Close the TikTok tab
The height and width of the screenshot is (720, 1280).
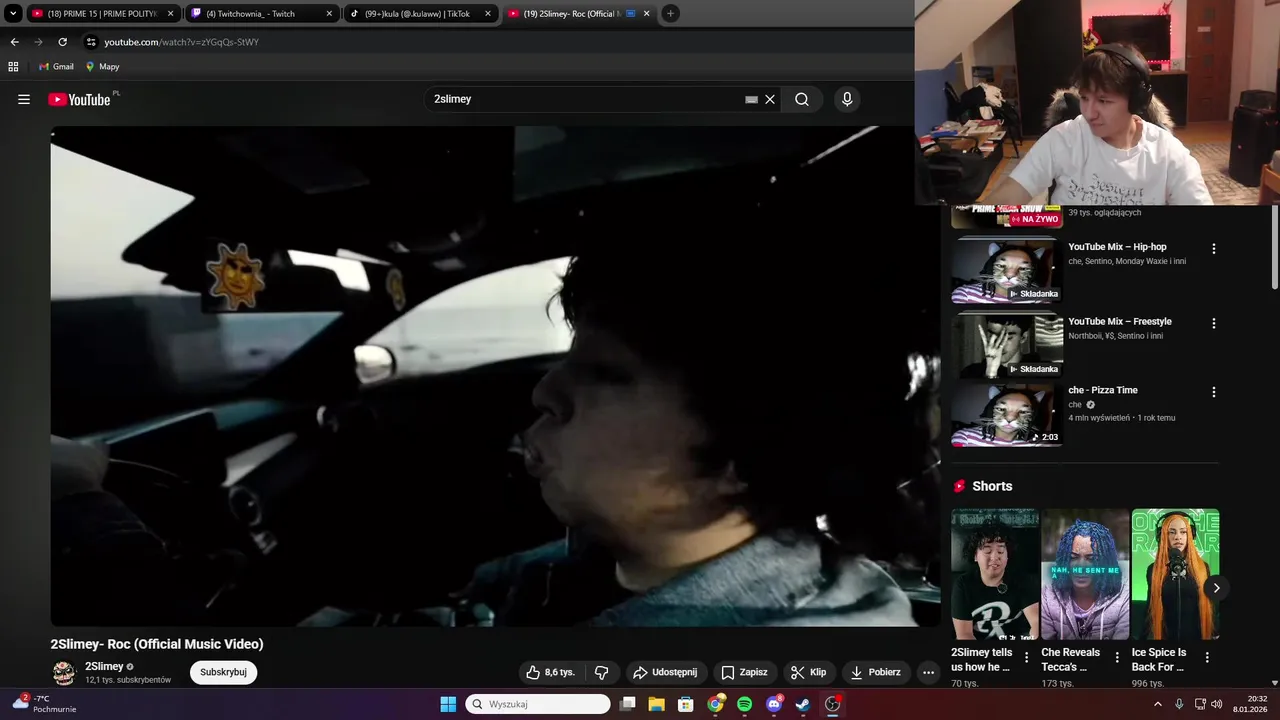[488, 13]
